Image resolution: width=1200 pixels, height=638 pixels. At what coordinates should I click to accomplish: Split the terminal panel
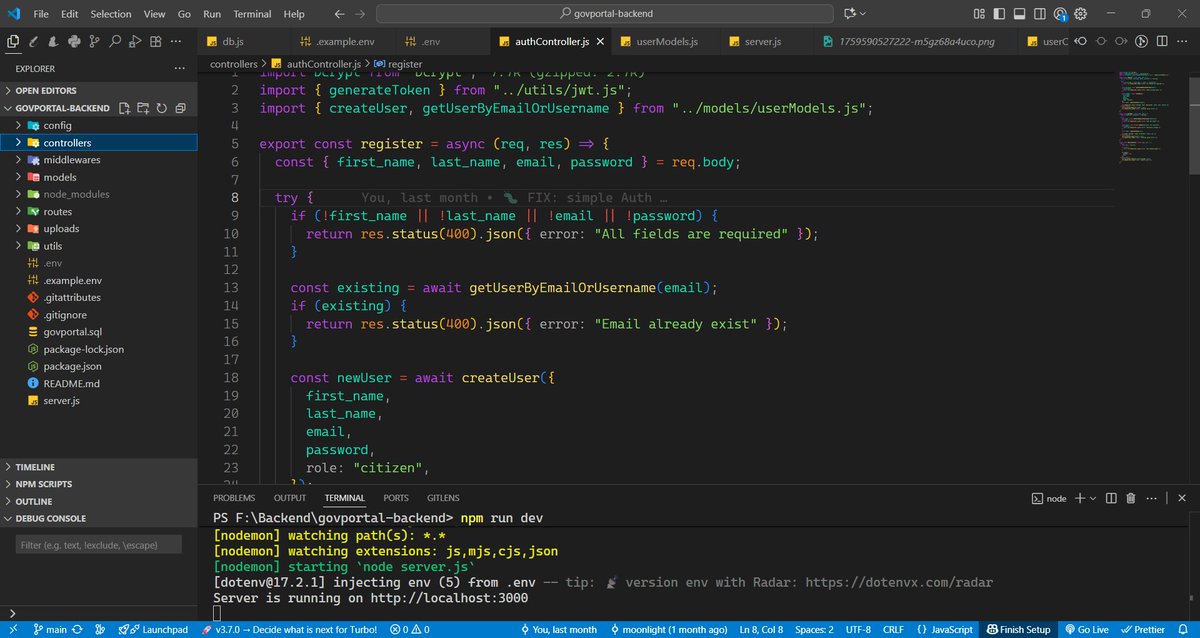coord(1111,498)
